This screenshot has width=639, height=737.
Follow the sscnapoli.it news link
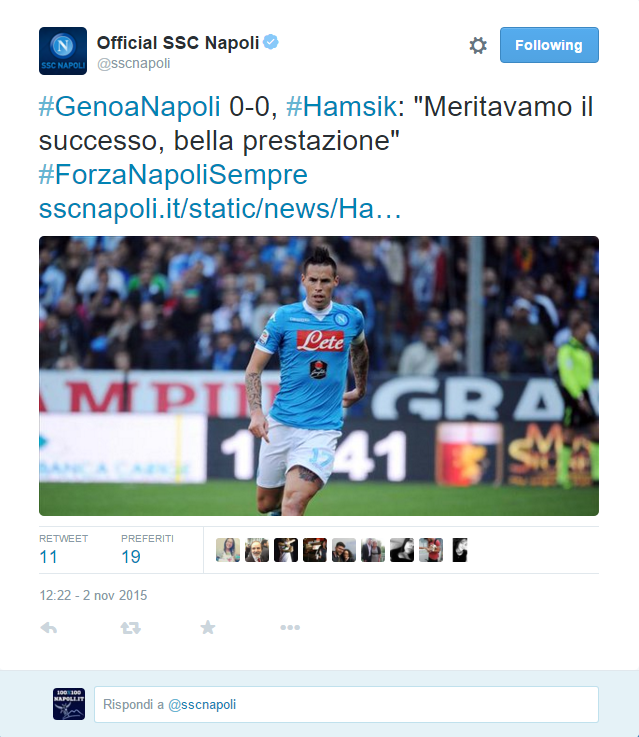[x=220, y=208]
